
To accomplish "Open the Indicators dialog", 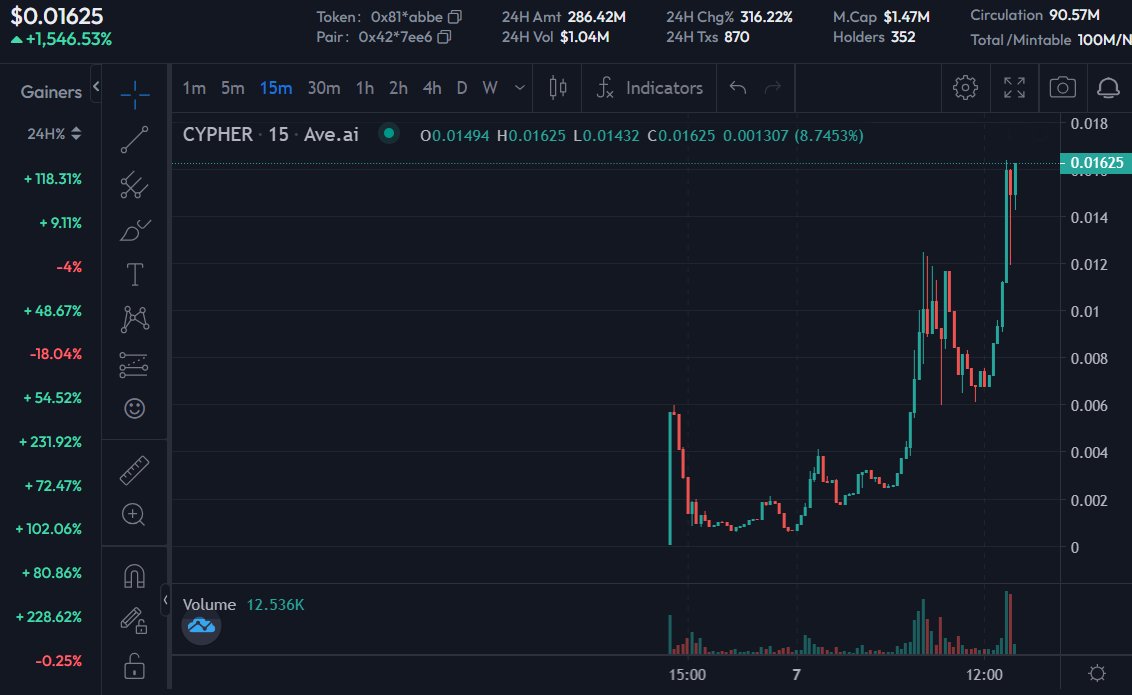I will click(x=650, y=88).
